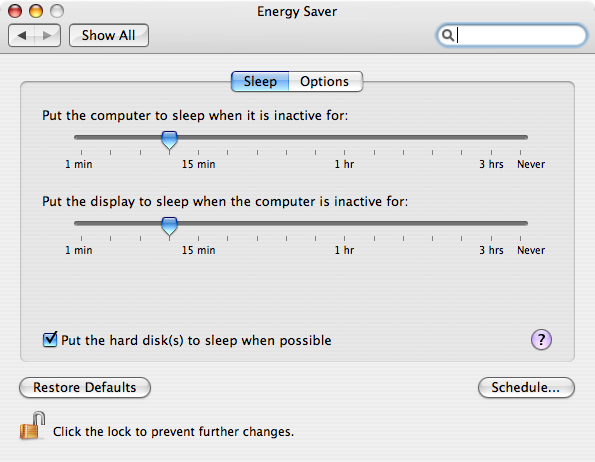
Task: Click the Show All button
Action: (x=109, y=36)
